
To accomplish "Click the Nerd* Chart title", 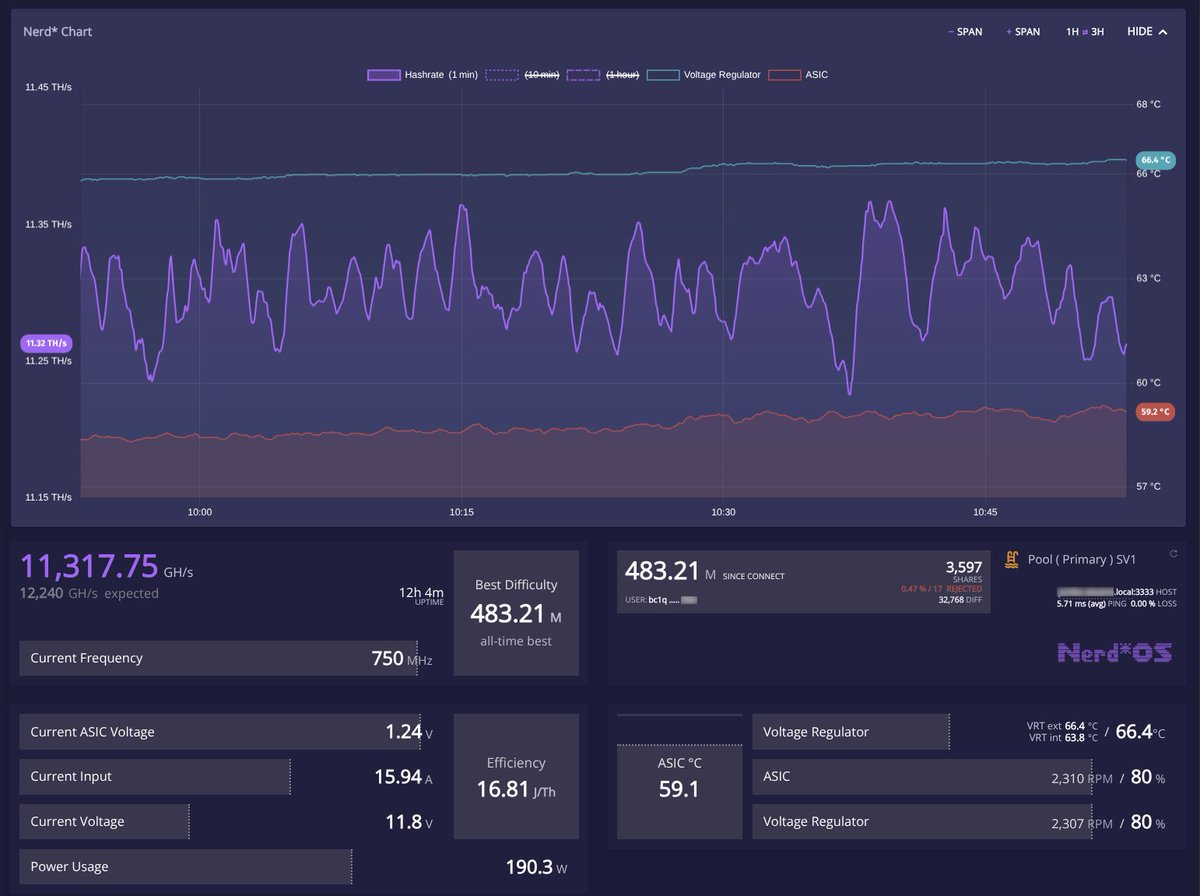I will tap(58, 32).
